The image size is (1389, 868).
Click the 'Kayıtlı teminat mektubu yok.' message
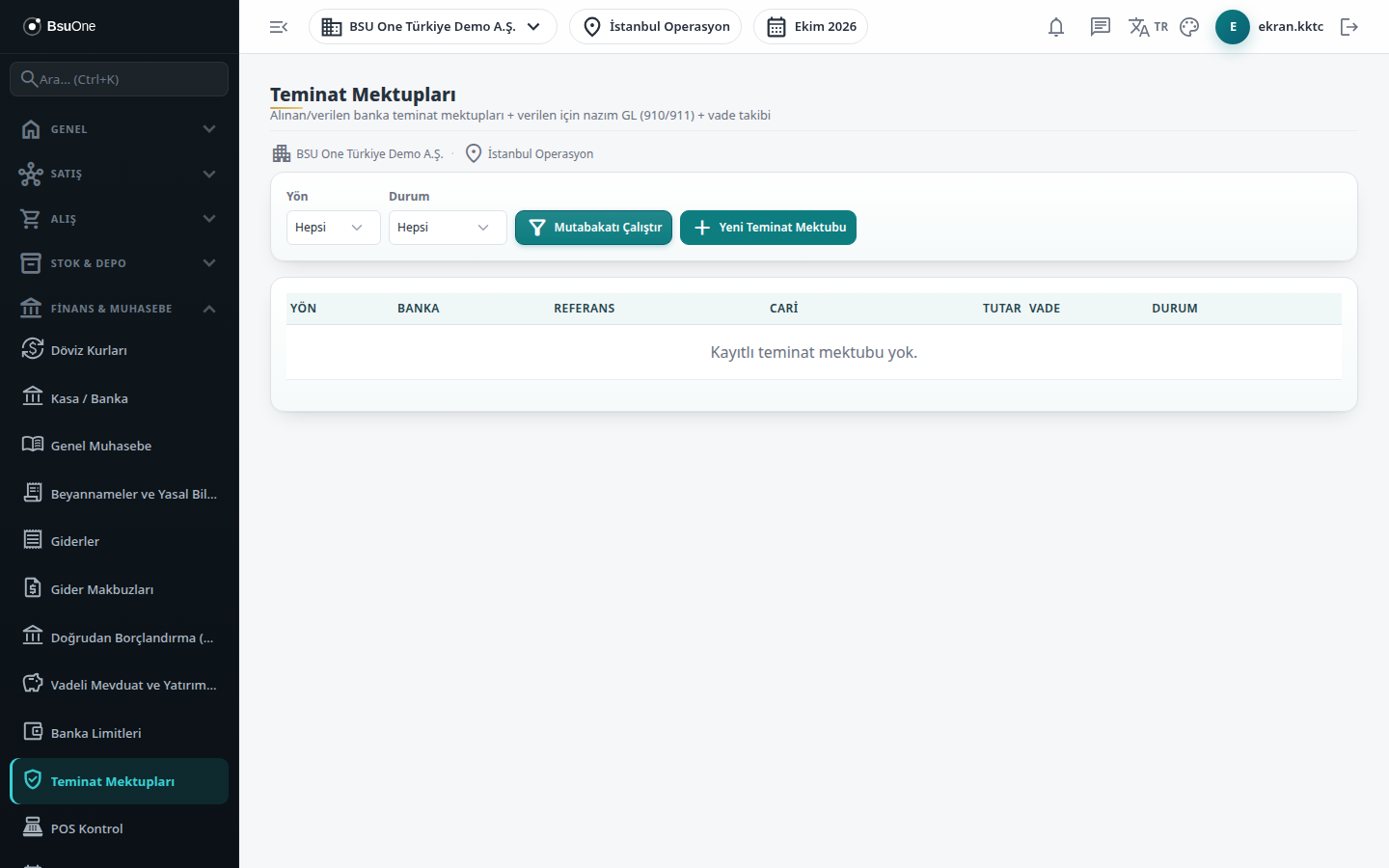coord(814,353)
